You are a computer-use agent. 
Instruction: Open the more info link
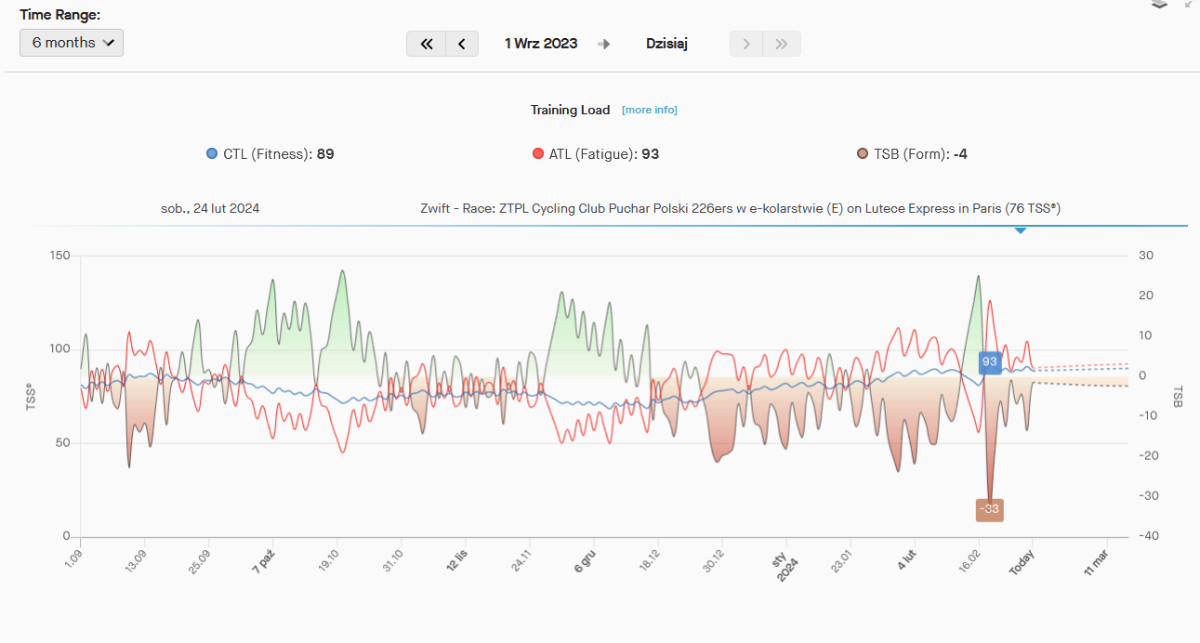tap(649, 110)
